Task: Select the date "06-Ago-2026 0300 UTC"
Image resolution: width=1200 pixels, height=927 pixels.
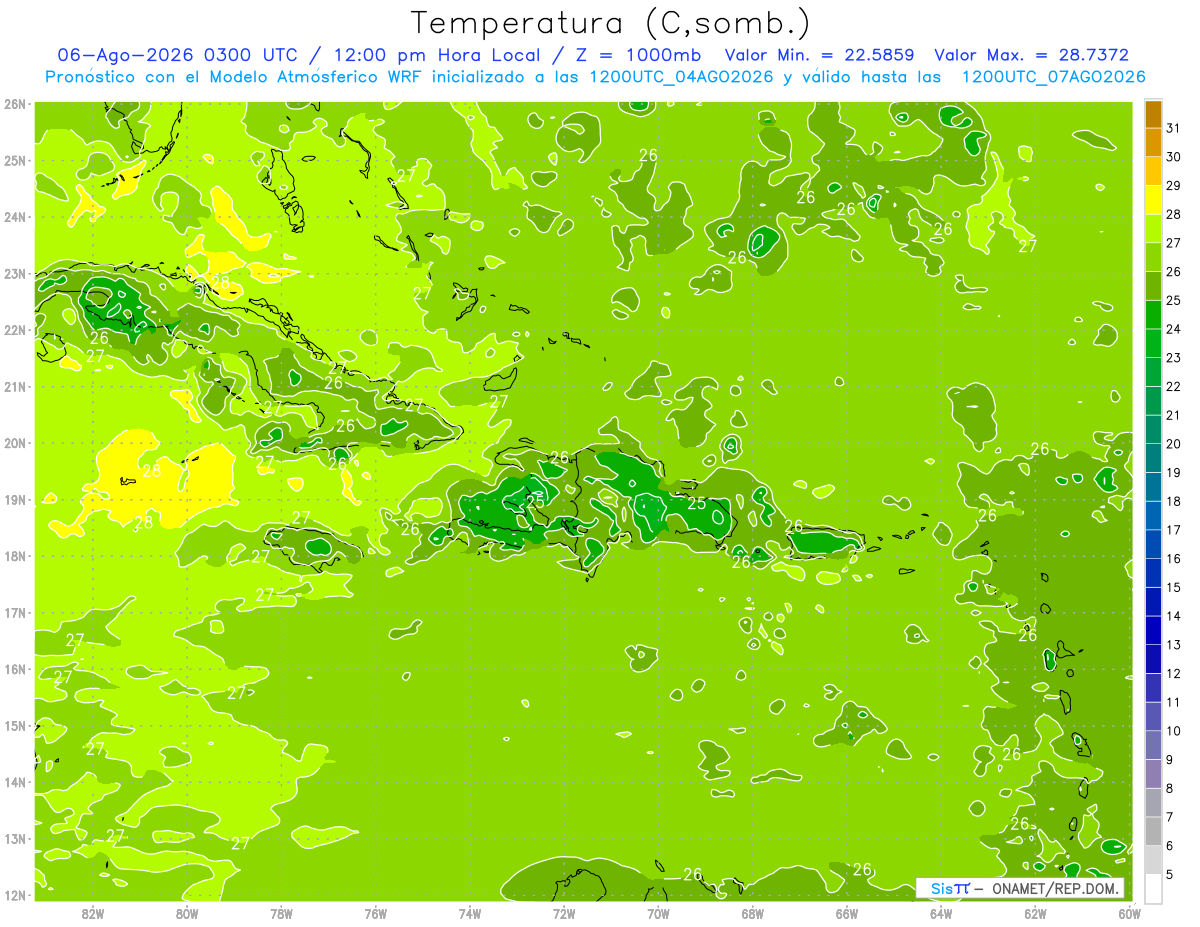Action: click(177, 55)
